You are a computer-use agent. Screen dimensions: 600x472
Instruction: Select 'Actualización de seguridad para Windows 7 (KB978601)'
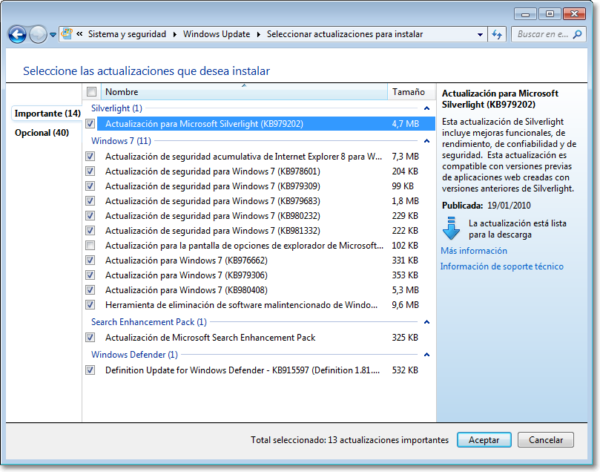266,171
